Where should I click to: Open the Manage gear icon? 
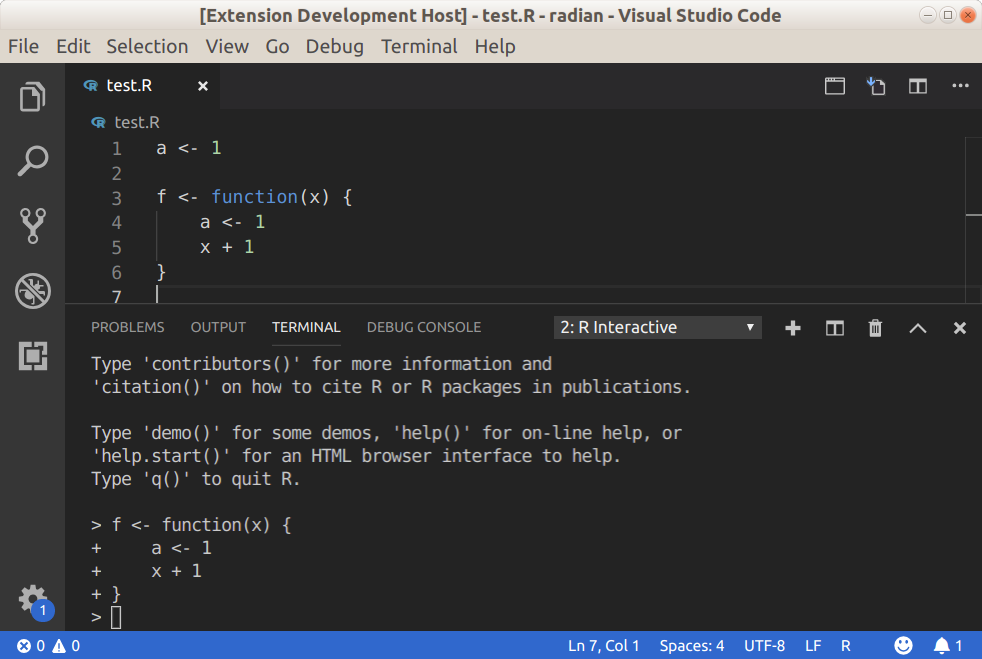(x=33, y=600)
